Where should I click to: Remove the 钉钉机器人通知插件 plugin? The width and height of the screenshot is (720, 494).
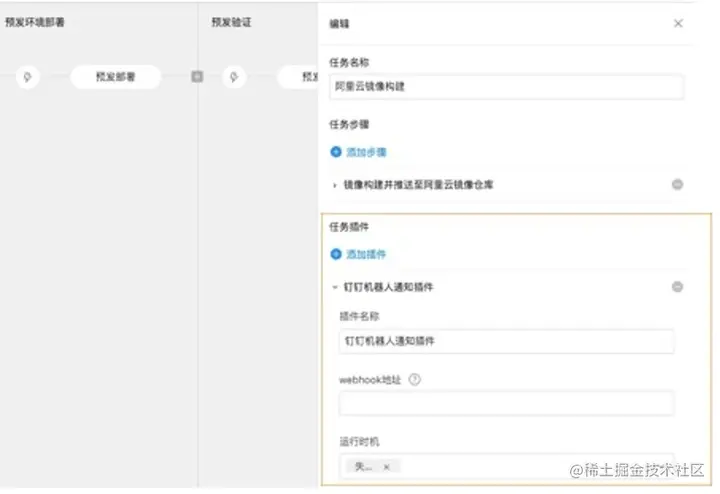click(x=677, y=287)
